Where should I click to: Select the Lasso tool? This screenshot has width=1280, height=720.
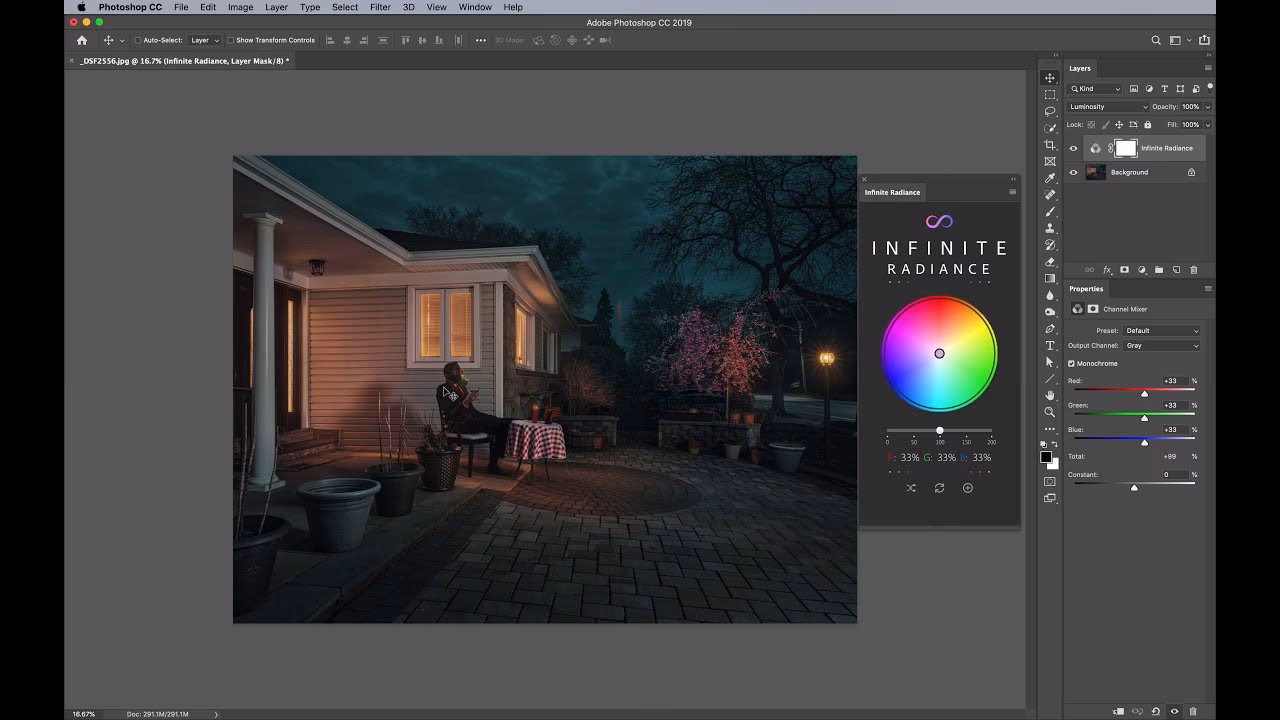coord(1050,110)
